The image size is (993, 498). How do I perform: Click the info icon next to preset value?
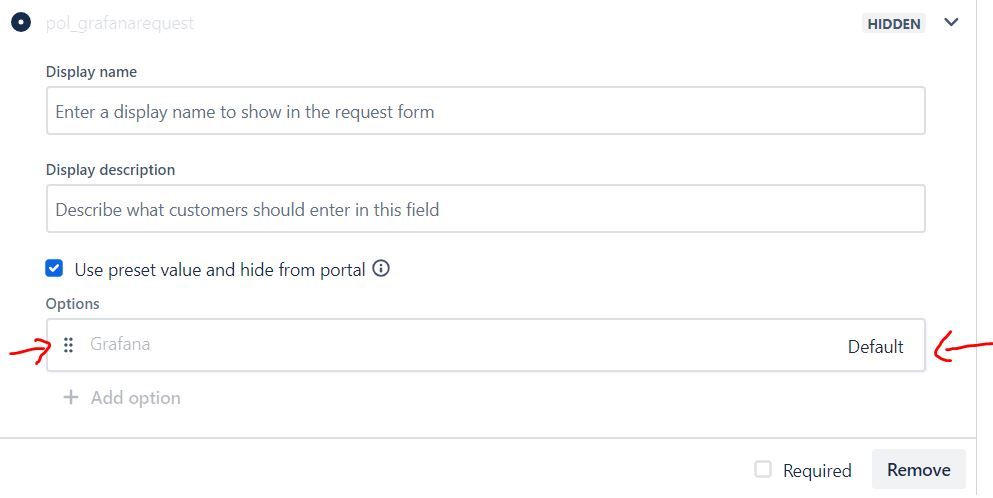pos(381,269)
